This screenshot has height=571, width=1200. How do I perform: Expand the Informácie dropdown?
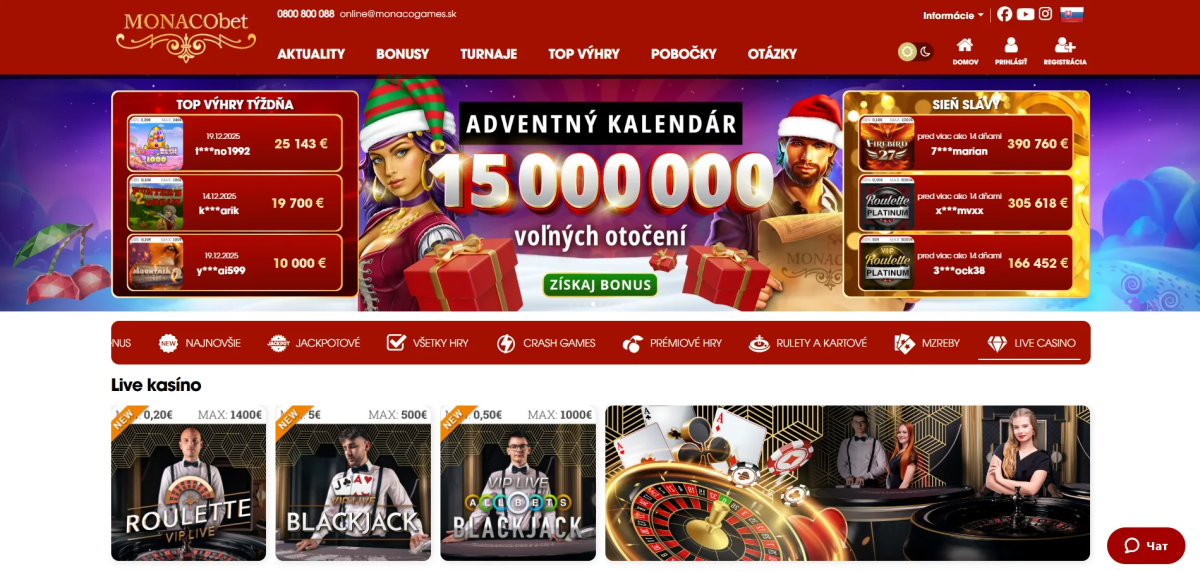pos(953,15)
